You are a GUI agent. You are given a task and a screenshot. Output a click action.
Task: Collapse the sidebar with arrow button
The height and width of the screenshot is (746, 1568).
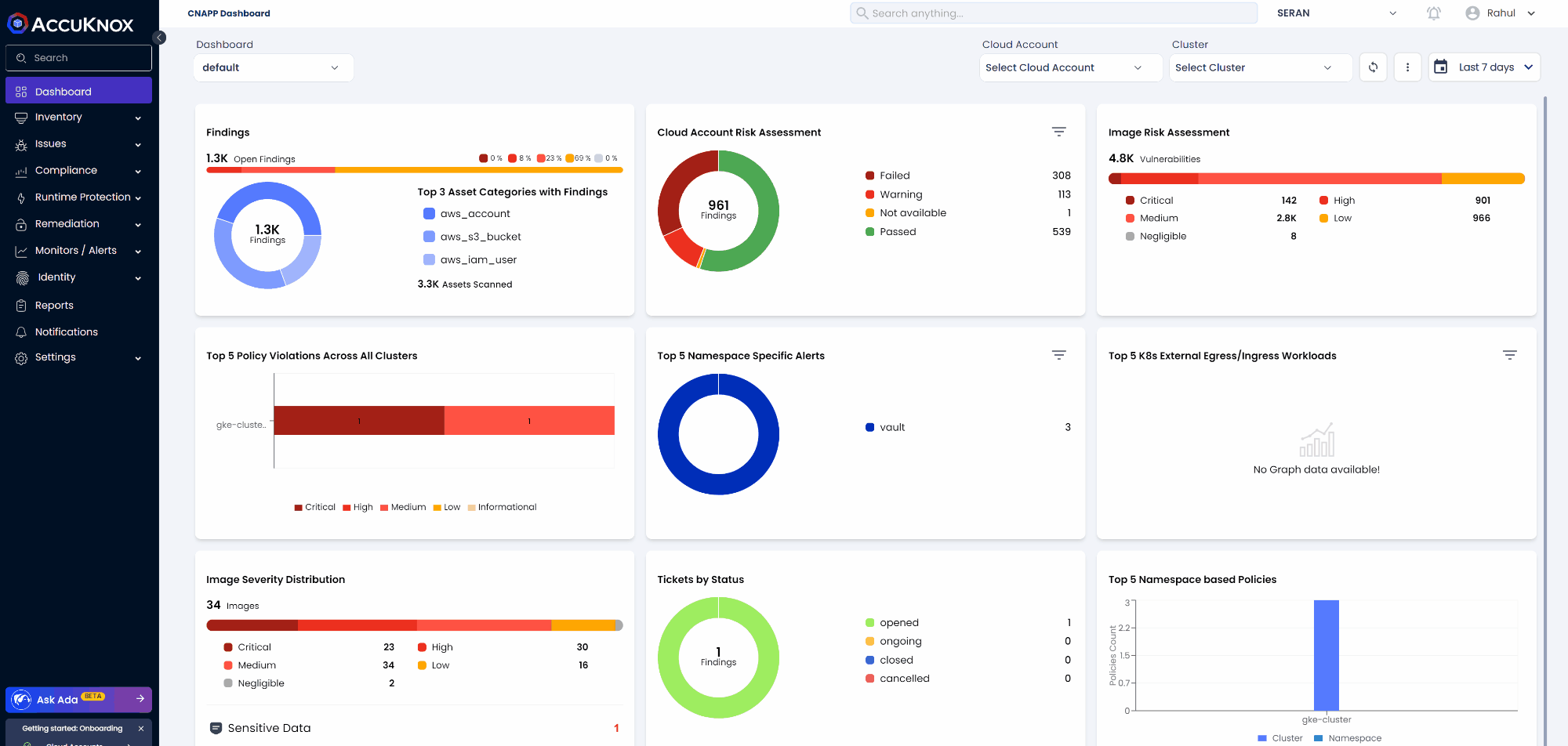point(159,38)
